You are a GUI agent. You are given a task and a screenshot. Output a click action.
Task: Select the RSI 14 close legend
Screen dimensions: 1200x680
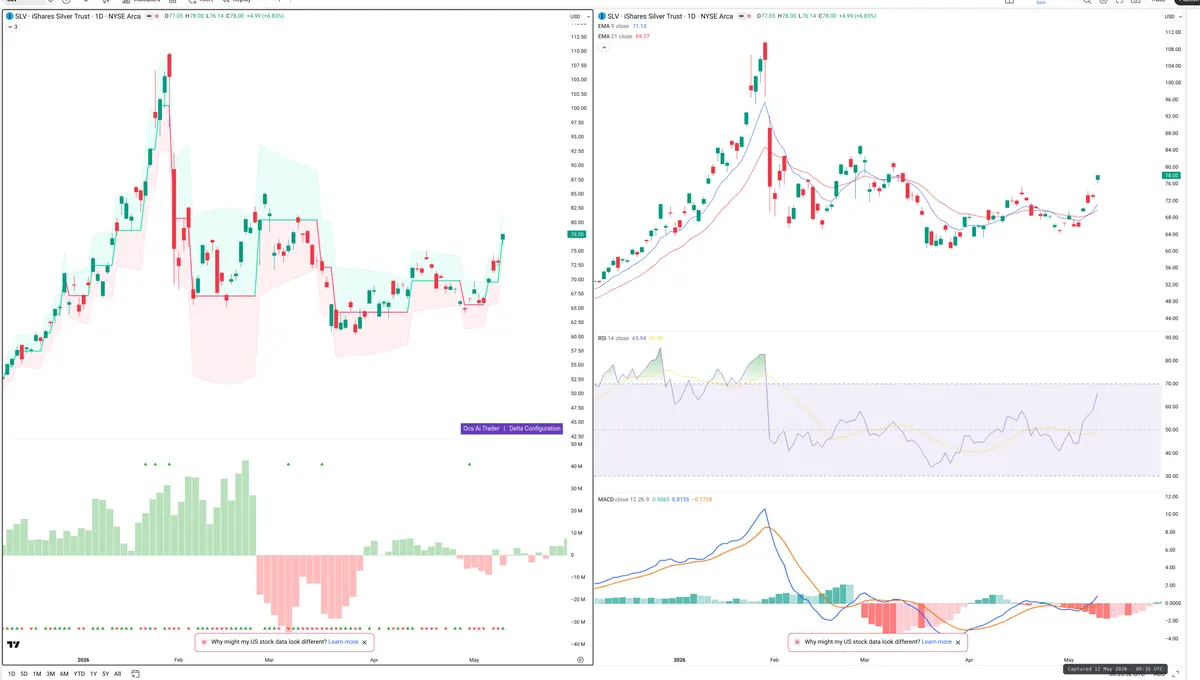(x=613, y=338)
